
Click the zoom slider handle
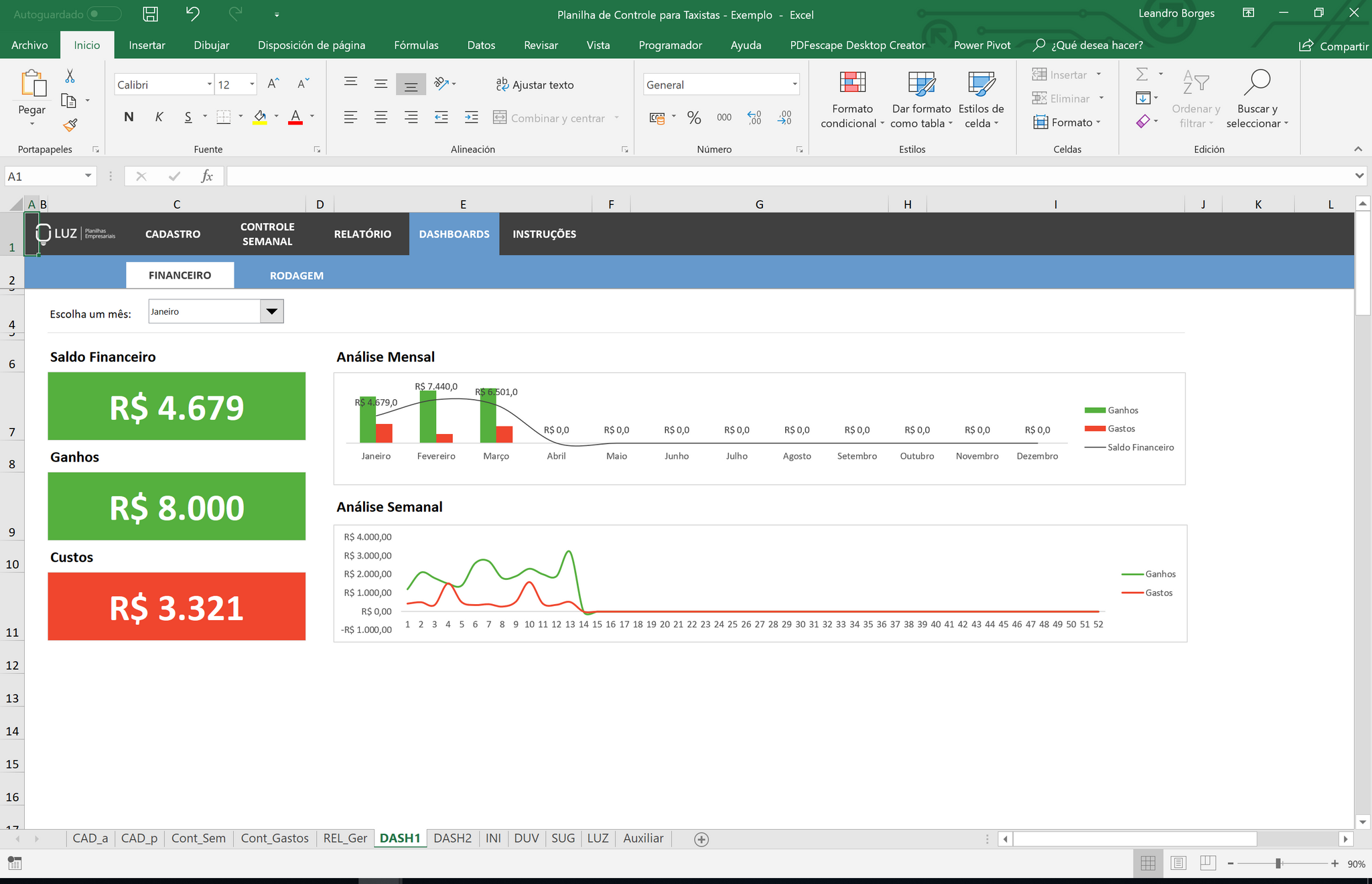[1278, 864]
